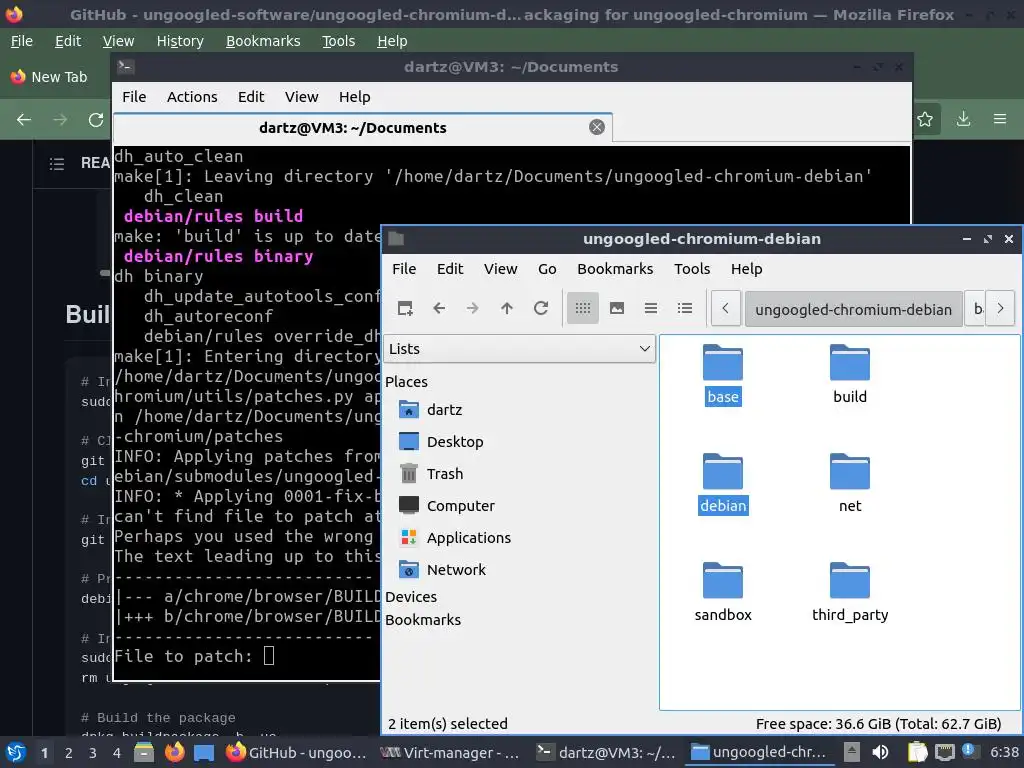Viewport: 1024px width, 768px height.
Task: Open the Lists side pane dropdown
Action: click(x=519, y=349)
